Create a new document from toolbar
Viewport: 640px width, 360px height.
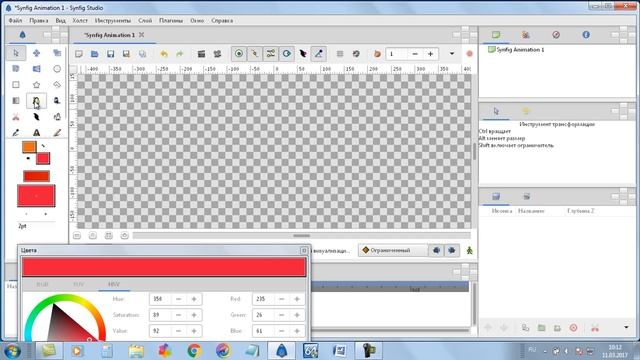79,54
